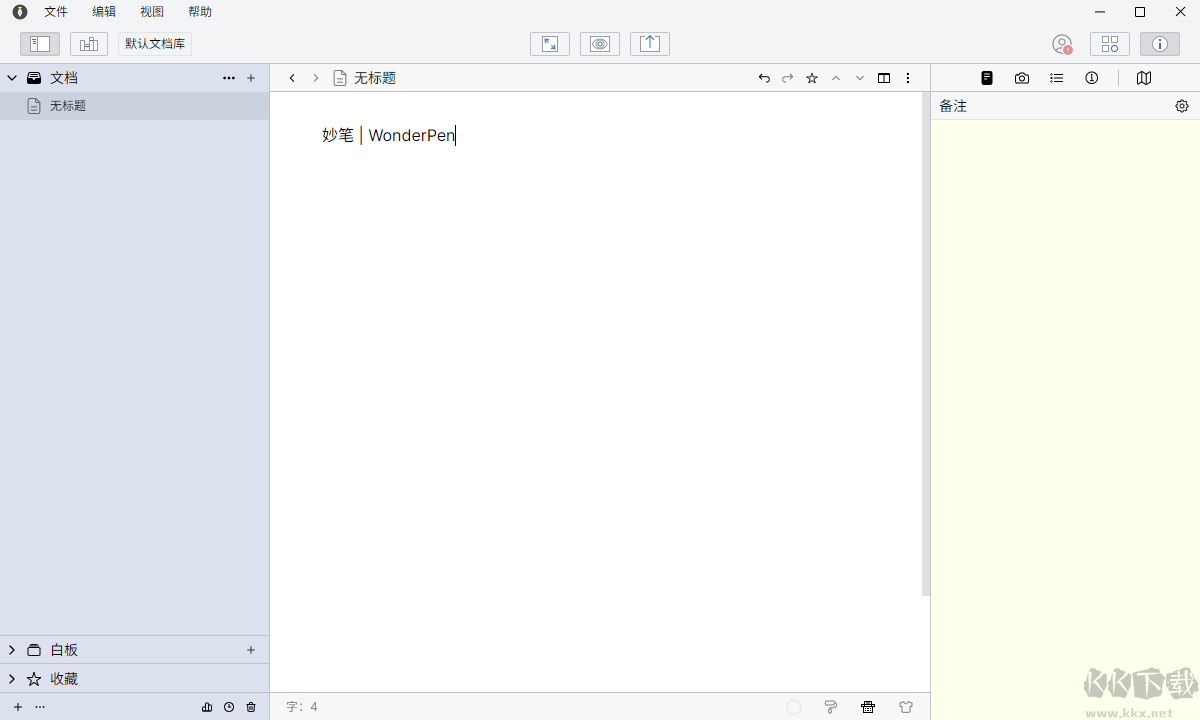Click the 白板 section label
The image size is (1200, 720).
[64, 650]
